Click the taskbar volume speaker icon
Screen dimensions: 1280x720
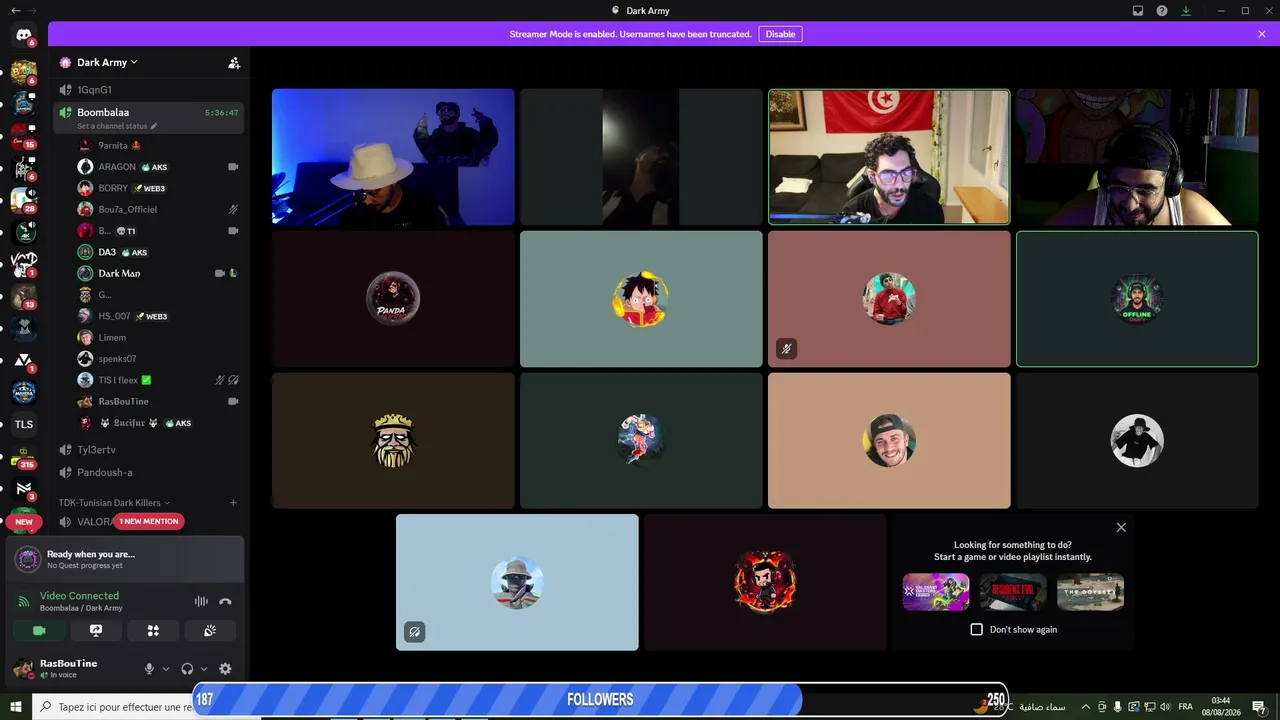tap(1165, 707)
